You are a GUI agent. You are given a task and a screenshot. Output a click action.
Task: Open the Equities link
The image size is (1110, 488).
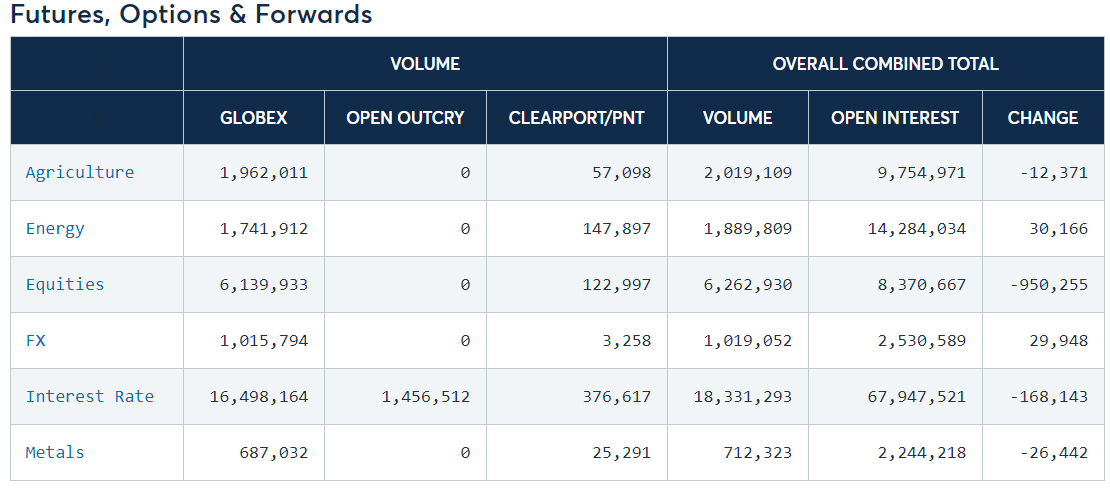coord(65,284)
